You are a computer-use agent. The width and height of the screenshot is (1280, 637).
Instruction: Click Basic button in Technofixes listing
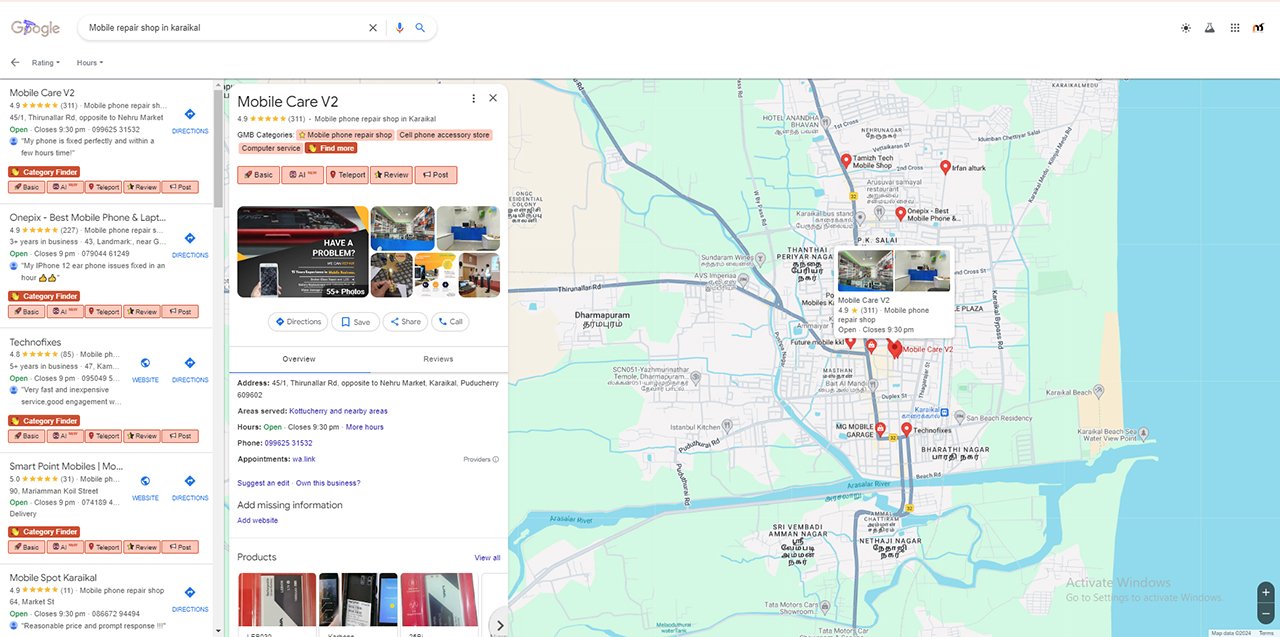[26, 436]
